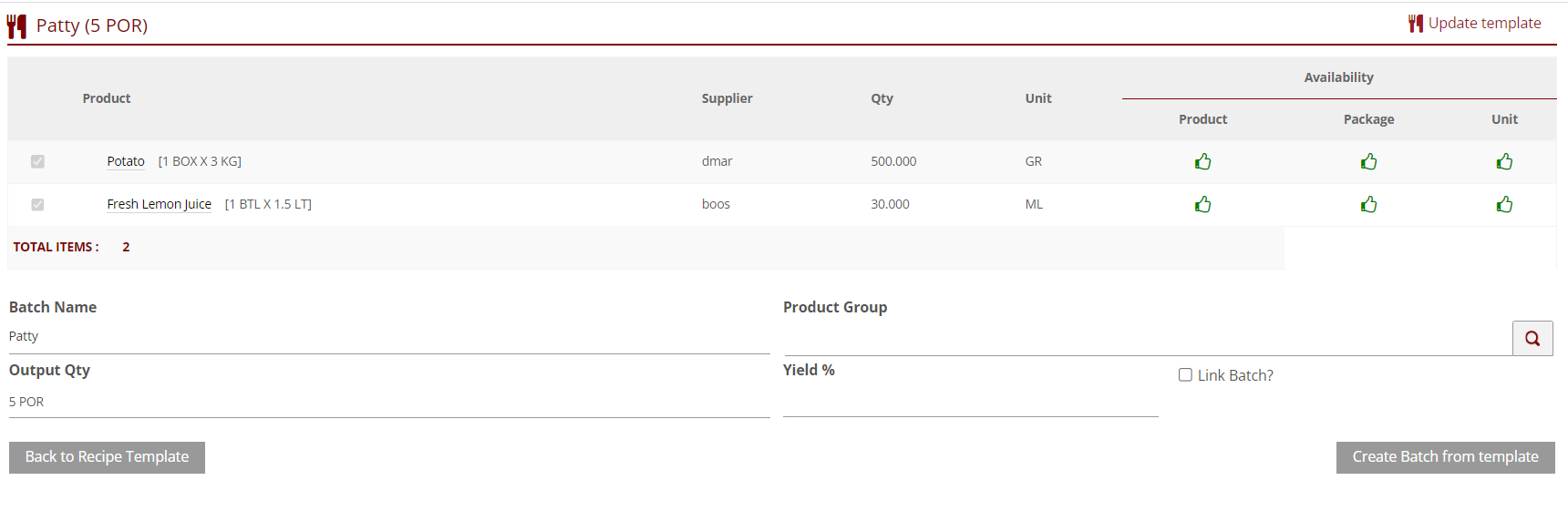The height and width of the screenshot is (511, 1568).
Task: Focus the Output Qty input field
Action: (388, 402)
